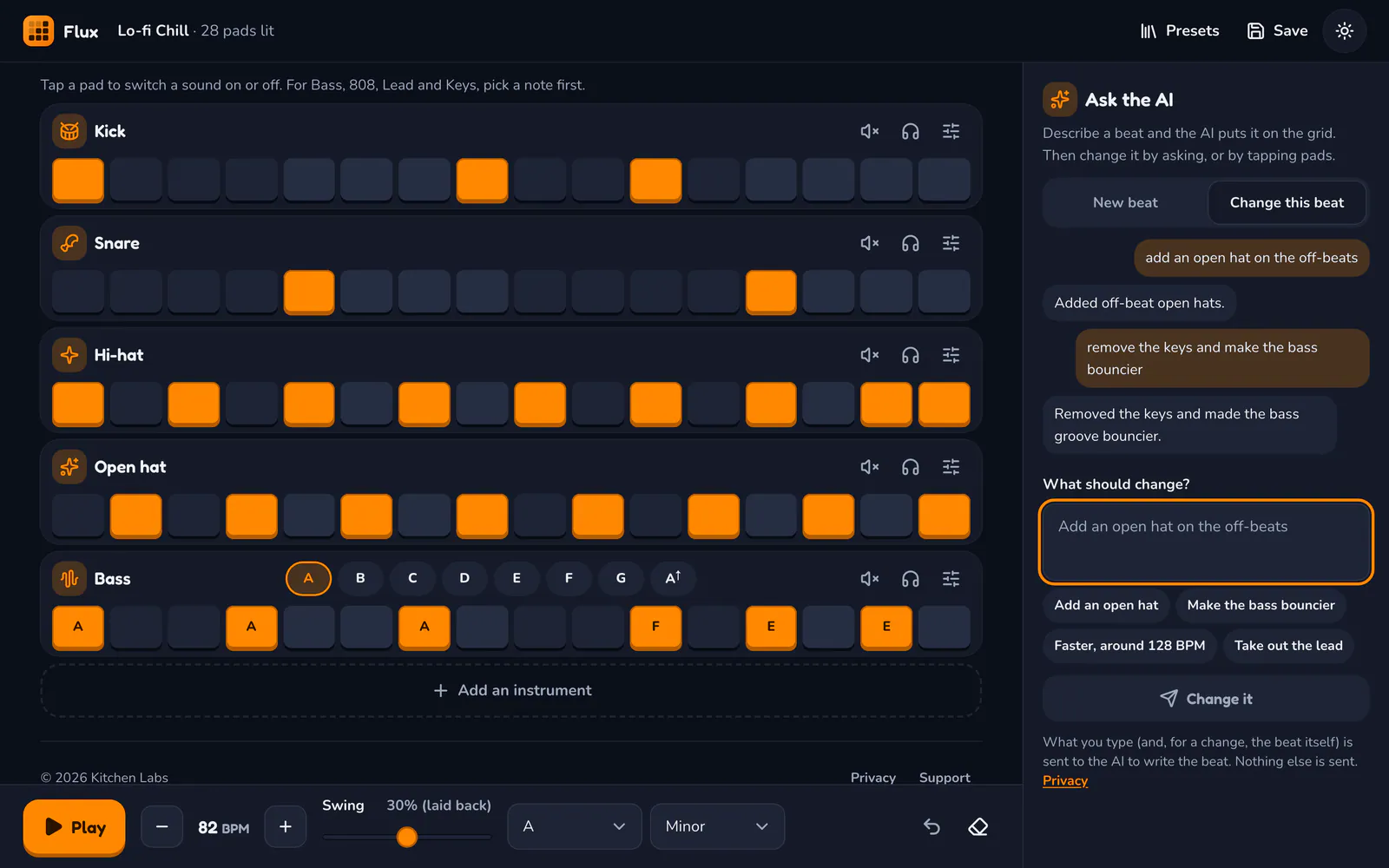The width and height of the screenshot is (1389, 868).
Task: Toggle the Bass pad labeled F
Action: pyautogui.click(x=655, y=628)
